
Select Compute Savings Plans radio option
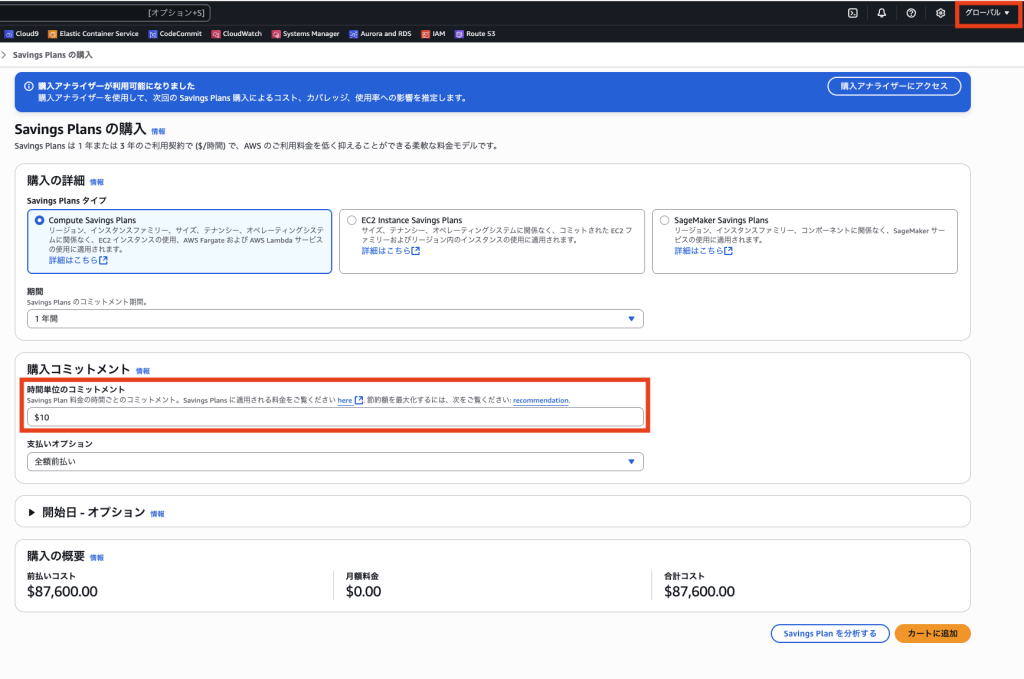pyautogui.click(x=40, y=220)
